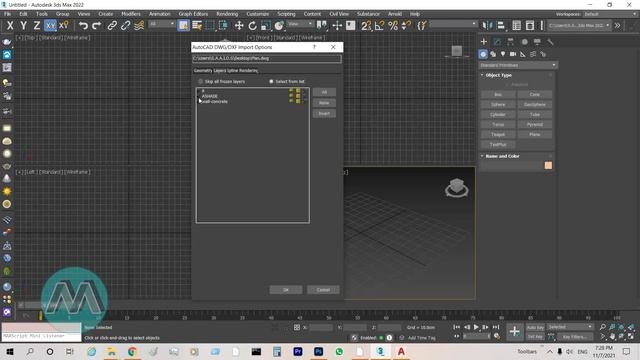
Task: Select the 'Select from list' radio button
Action: 271,81
